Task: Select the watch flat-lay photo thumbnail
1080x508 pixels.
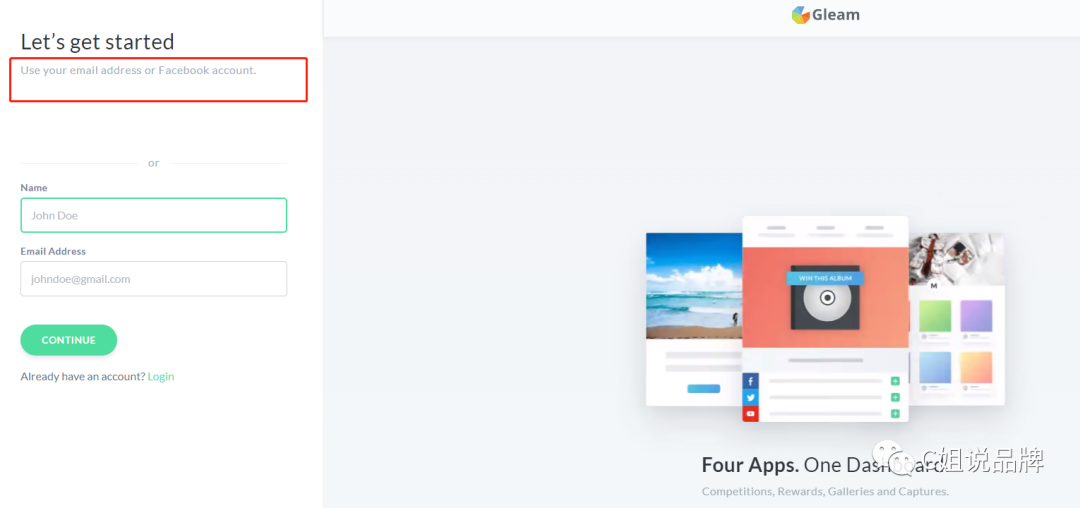Action: coord(957,259)
